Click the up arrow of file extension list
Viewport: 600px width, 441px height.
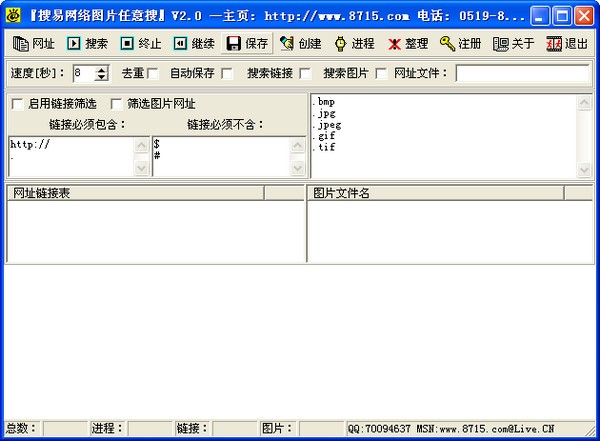(x=584, y=103)
